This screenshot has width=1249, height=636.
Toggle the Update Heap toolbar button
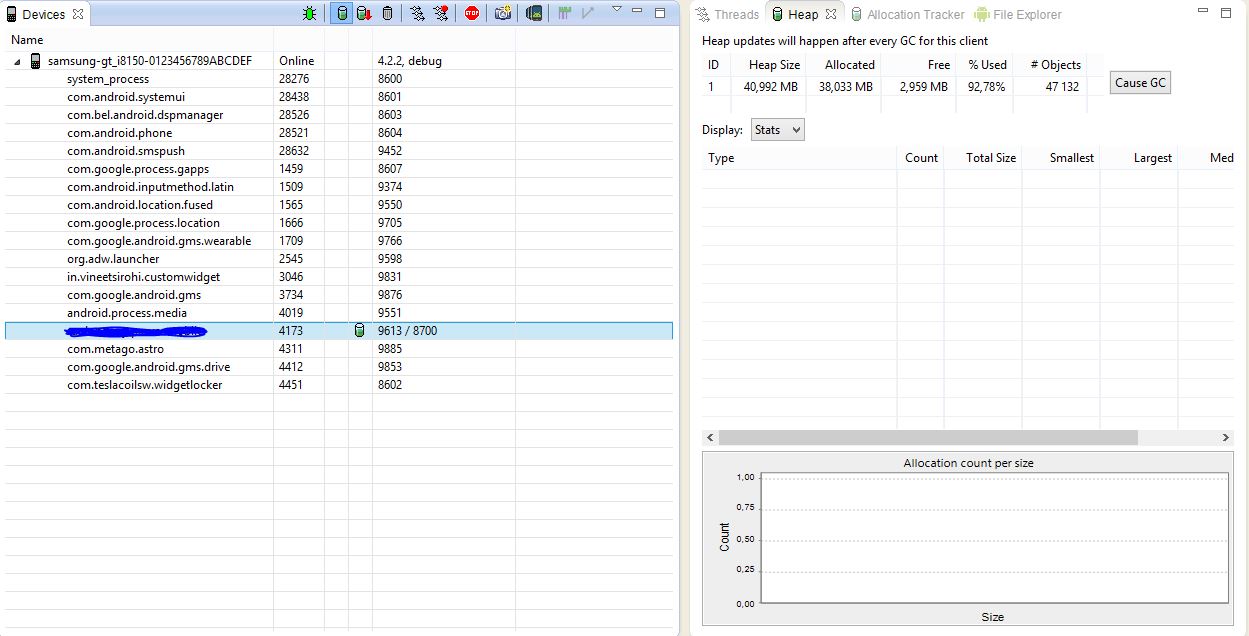pyautogui.click(x=341, y=13)
